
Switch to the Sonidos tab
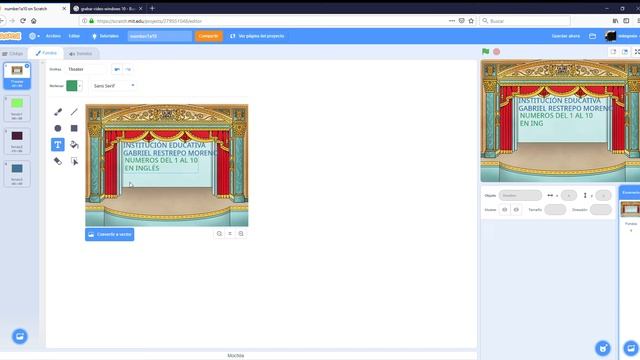(81, 53)
